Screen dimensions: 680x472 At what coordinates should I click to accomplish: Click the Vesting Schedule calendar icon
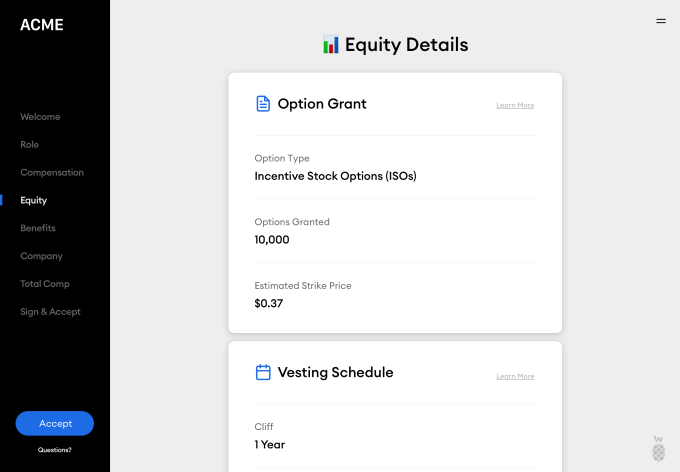pos(263,372)
